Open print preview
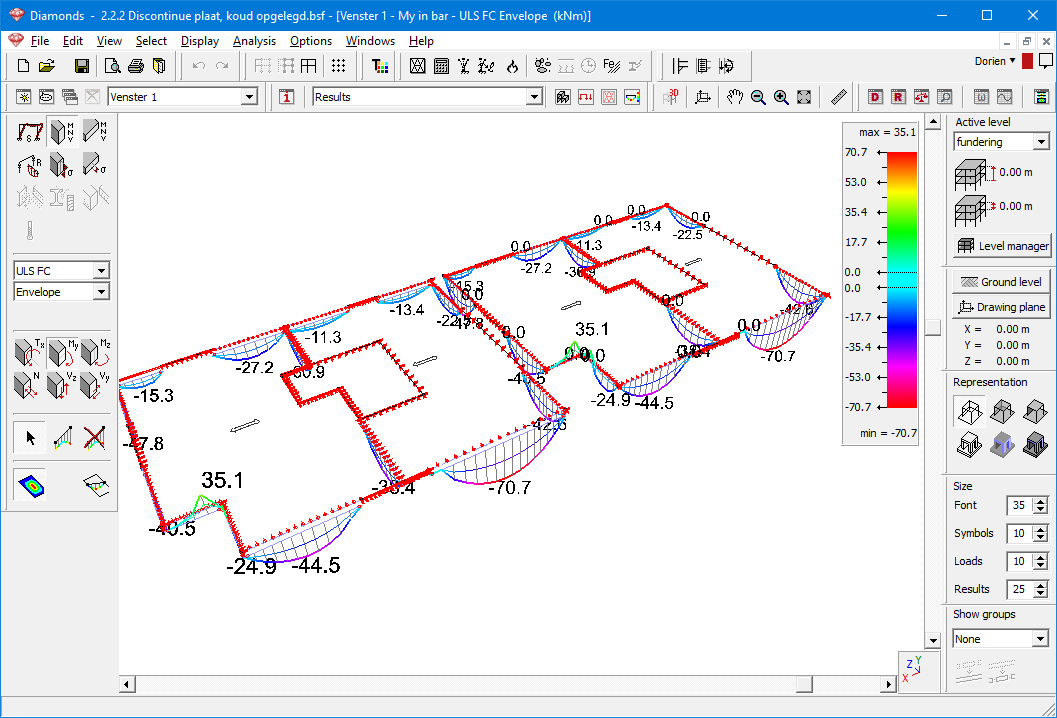This screenshot has height=718, width=1057. coord(113,65)
